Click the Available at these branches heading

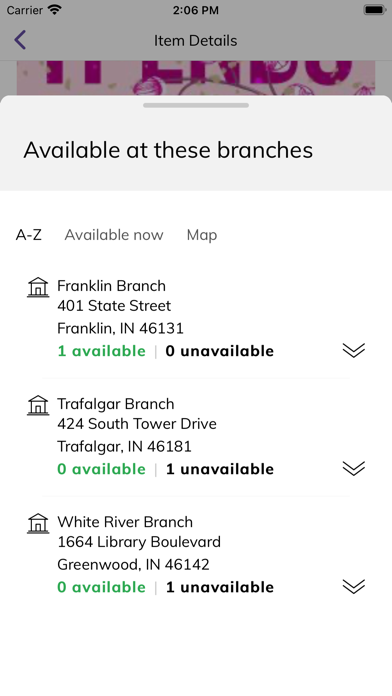point(168,150)
